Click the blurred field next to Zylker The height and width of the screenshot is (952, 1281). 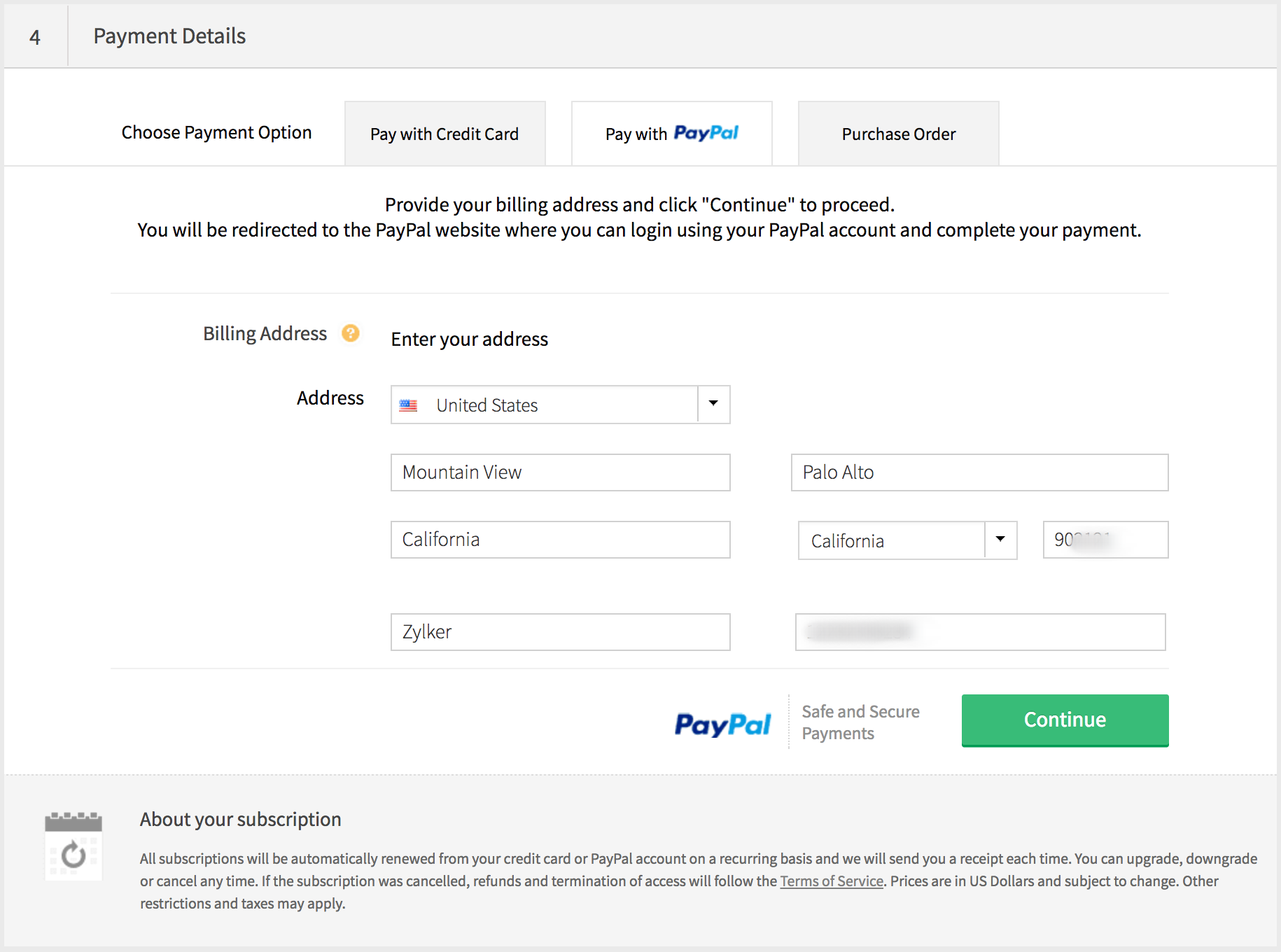(x=980, y=632)
